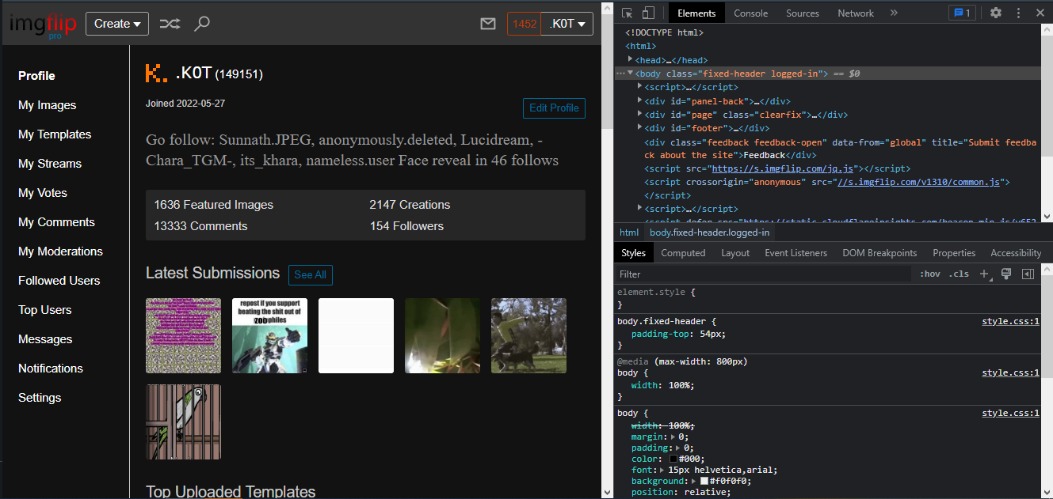Click the orange .K0T avatar icon
1053x499 pixels.
point(156,73)
